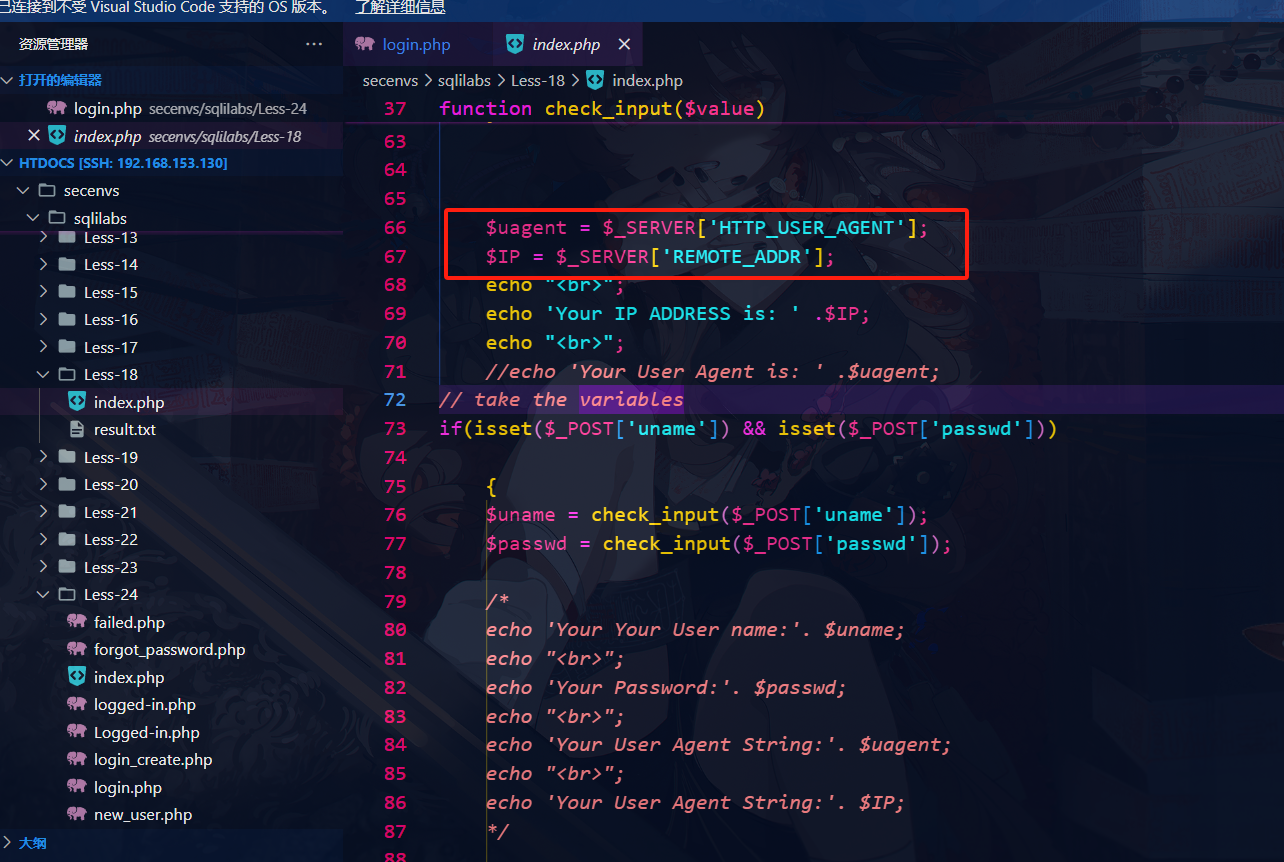
Task: Click the secenvs folder icon
Action: click(x=46, y=190)
